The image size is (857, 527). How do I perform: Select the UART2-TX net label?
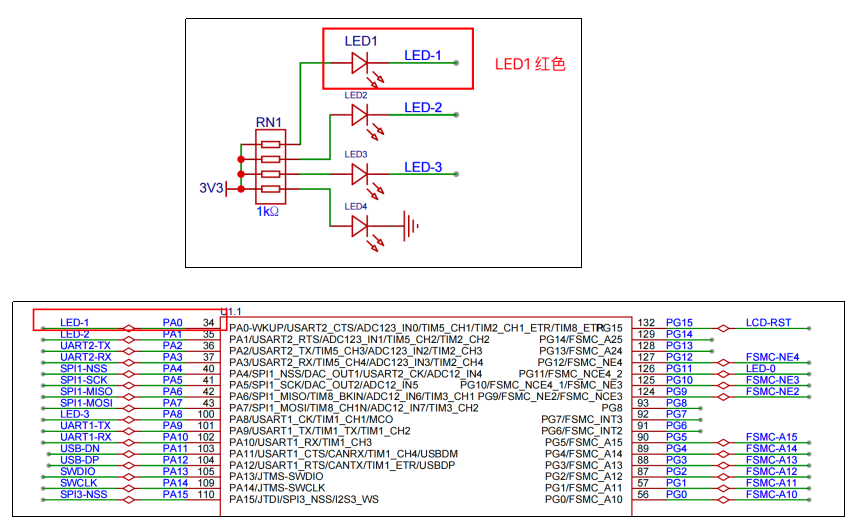[x=85, y=345]
